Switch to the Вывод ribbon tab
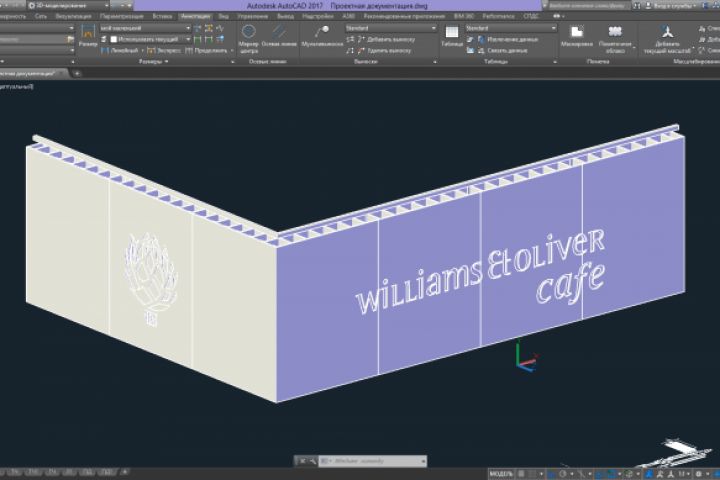Viewport: 720px width, 480px height. click(x=286, y=16)
